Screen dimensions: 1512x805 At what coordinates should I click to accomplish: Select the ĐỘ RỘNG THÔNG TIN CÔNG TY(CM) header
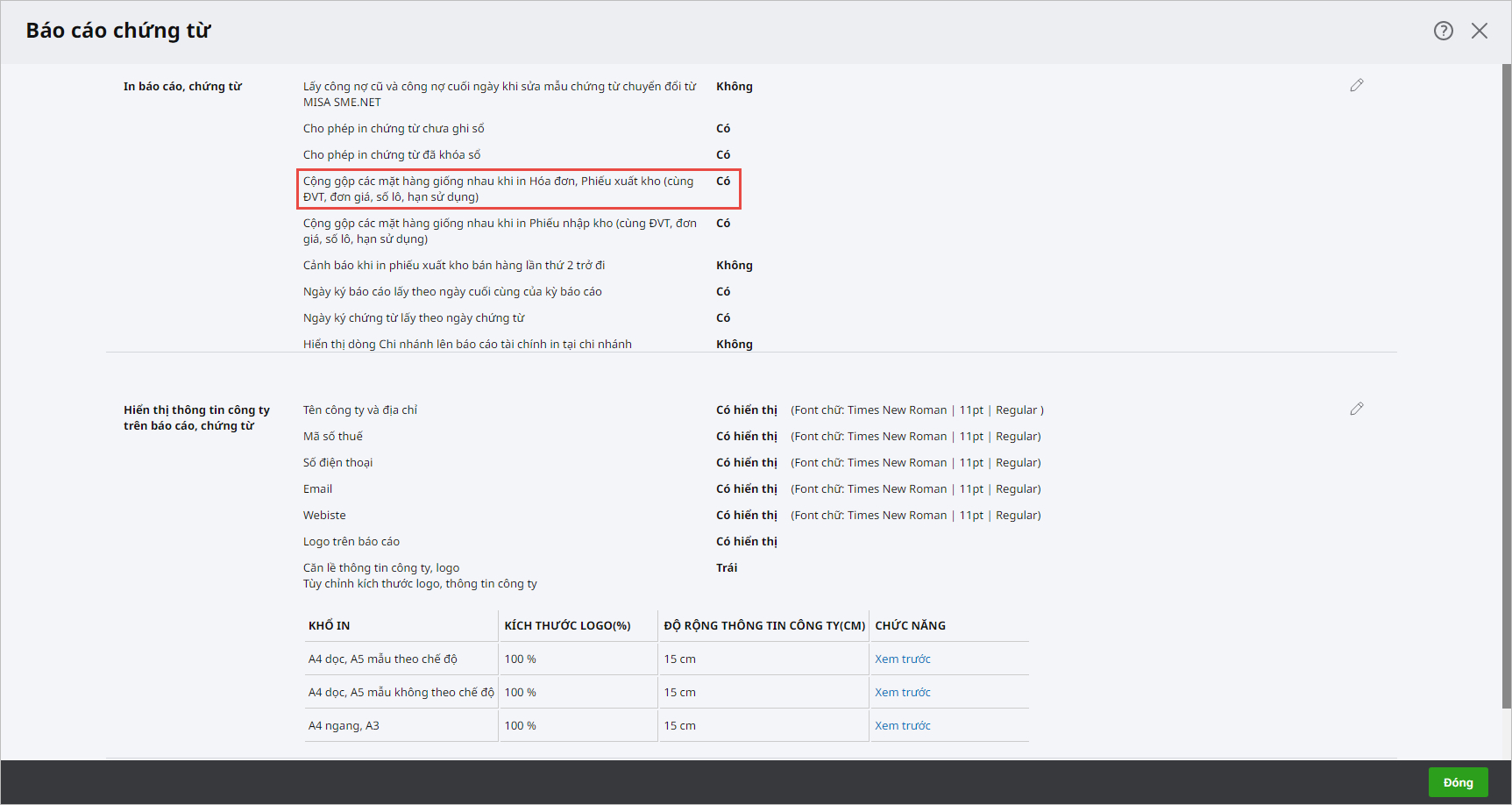point(763,625)
